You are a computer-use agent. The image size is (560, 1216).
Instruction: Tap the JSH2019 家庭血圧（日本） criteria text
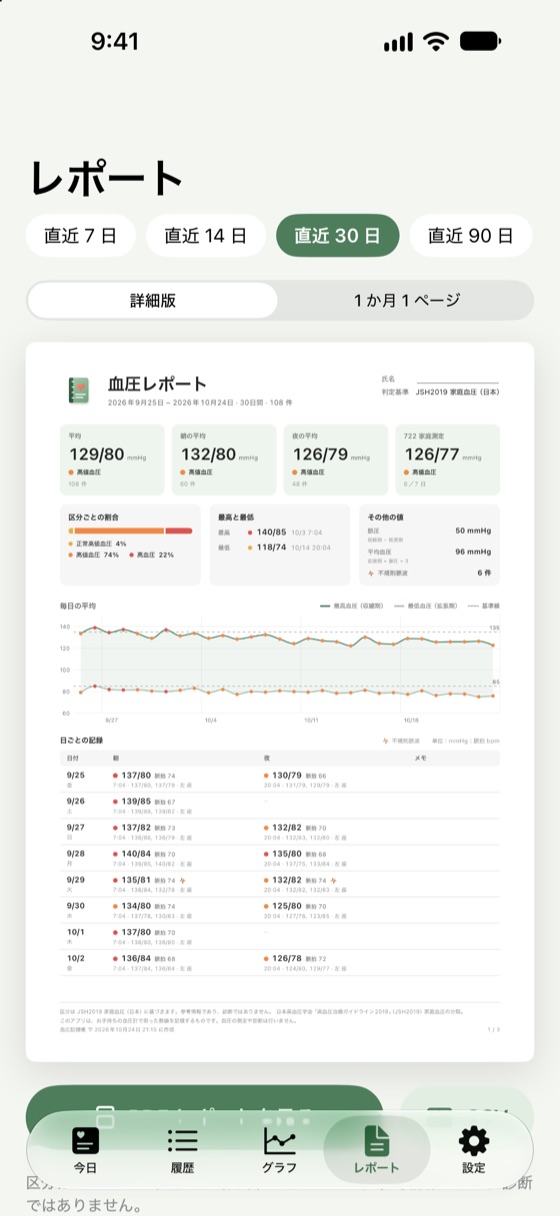[458, 393]
